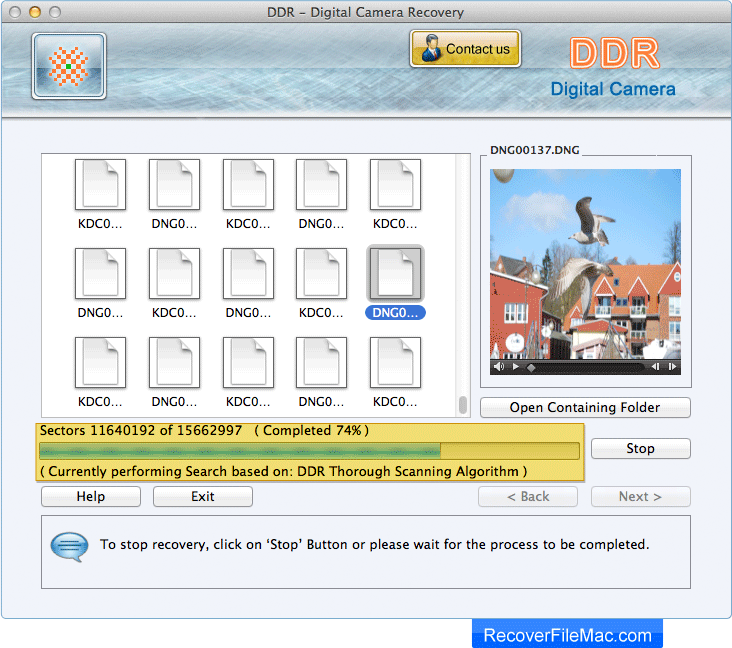Viewport: 732px width, 648px height.
Task: Click the "Sectors 11640192 of 15662997" status text
Action: (141, 430)
